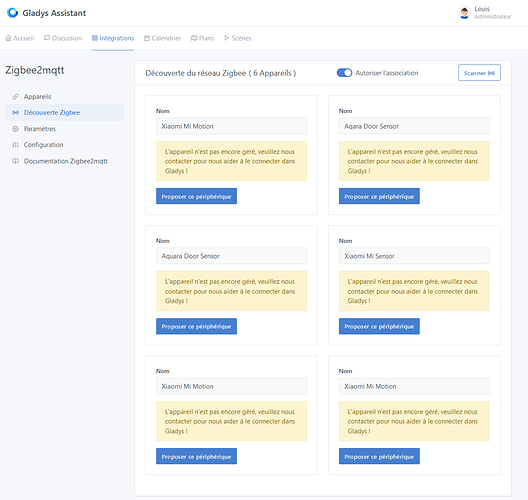Open the Accueil tab
Screen dimensions: 528x500
[x=20, y=38]
